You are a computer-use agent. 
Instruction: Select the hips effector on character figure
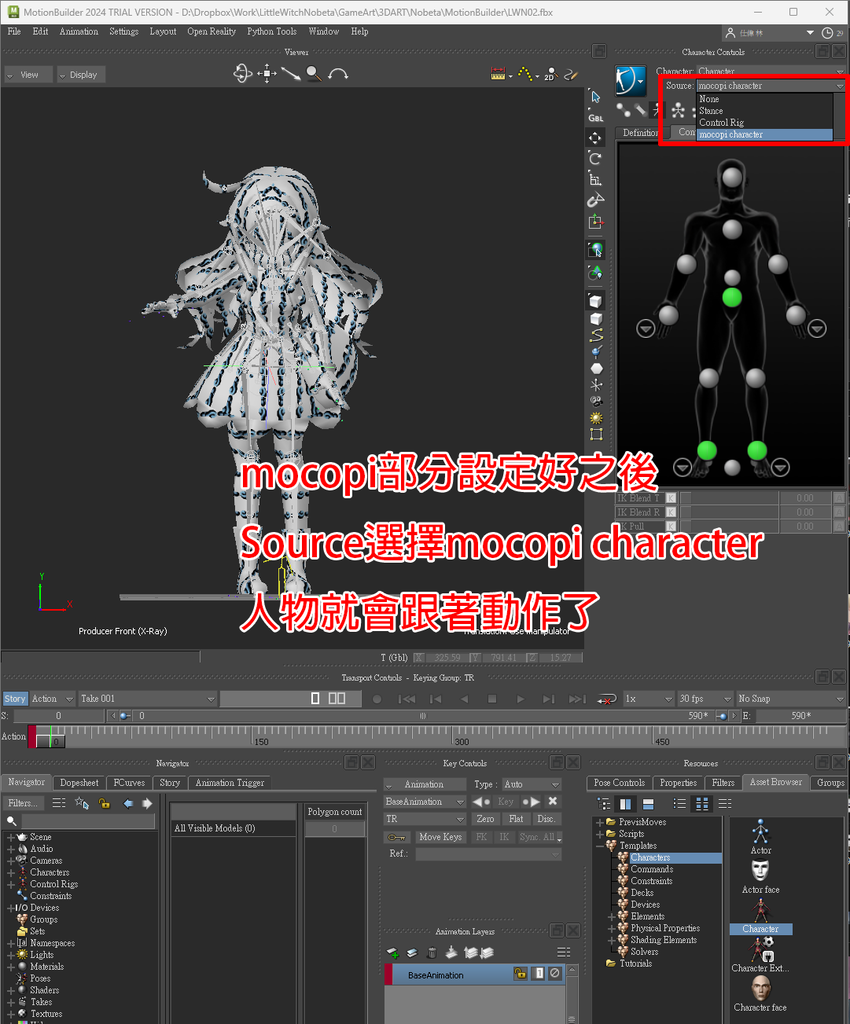732,297
